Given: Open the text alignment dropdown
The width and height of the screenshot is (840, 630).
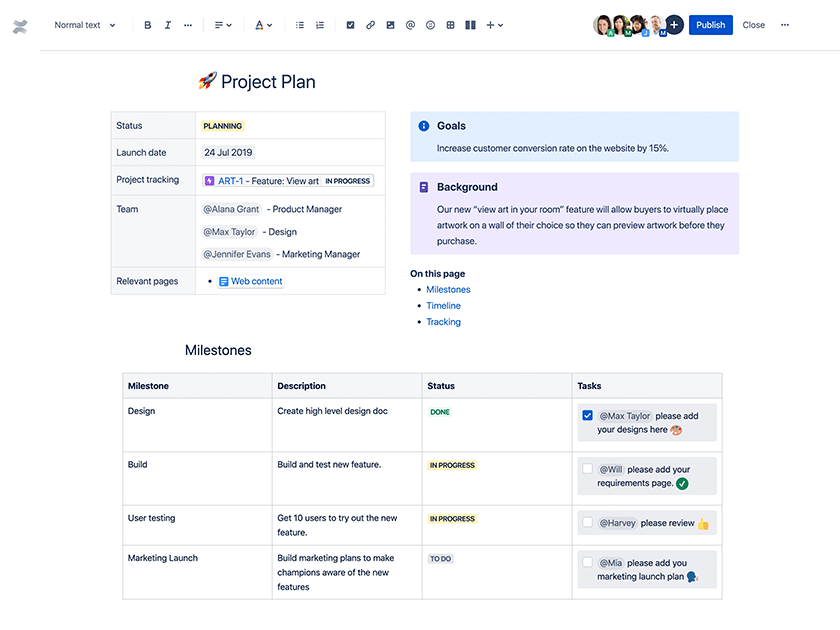Looking at the screenshot, I should pyautogui.click(x=221, y=25).
